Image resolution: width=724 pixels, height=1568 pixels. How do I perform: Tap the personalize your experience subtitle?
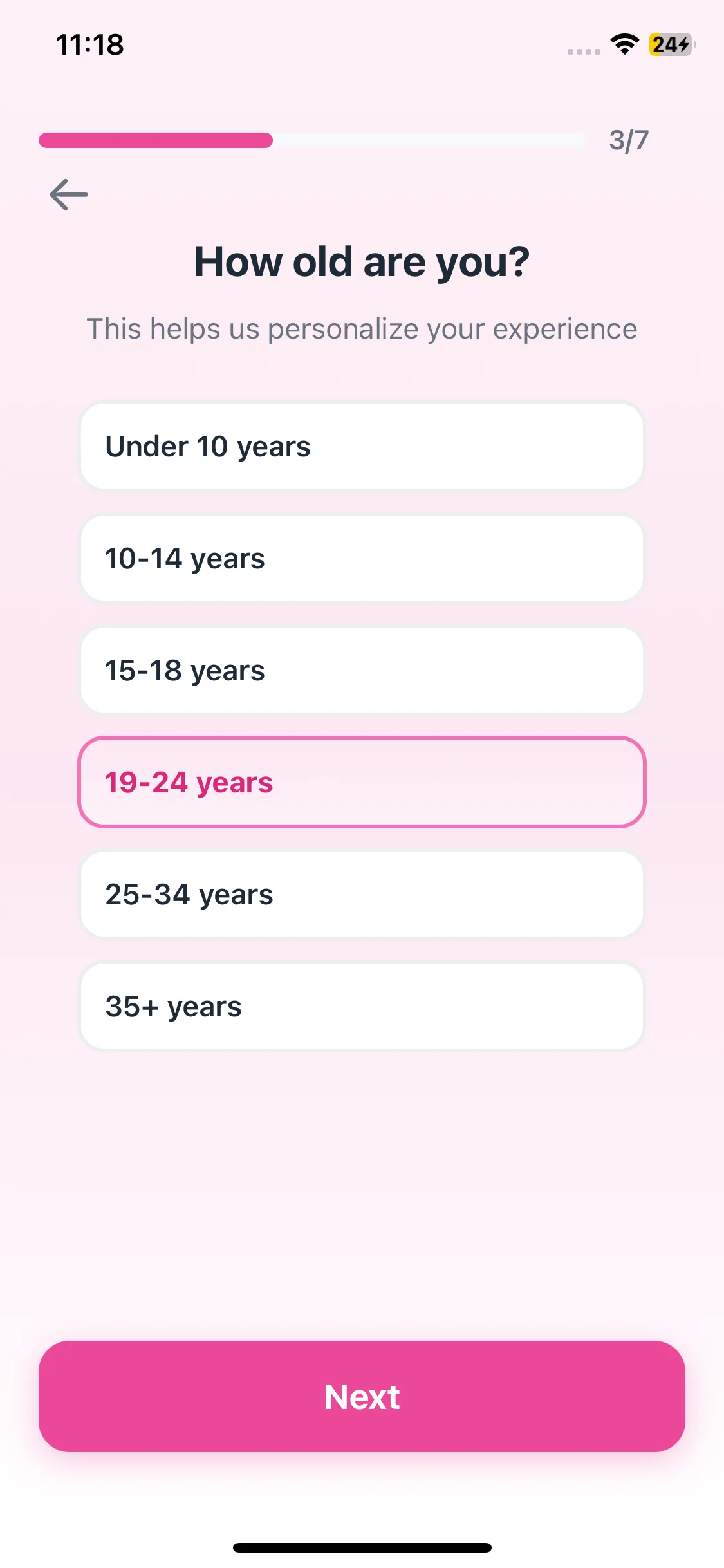pos(362,329)
